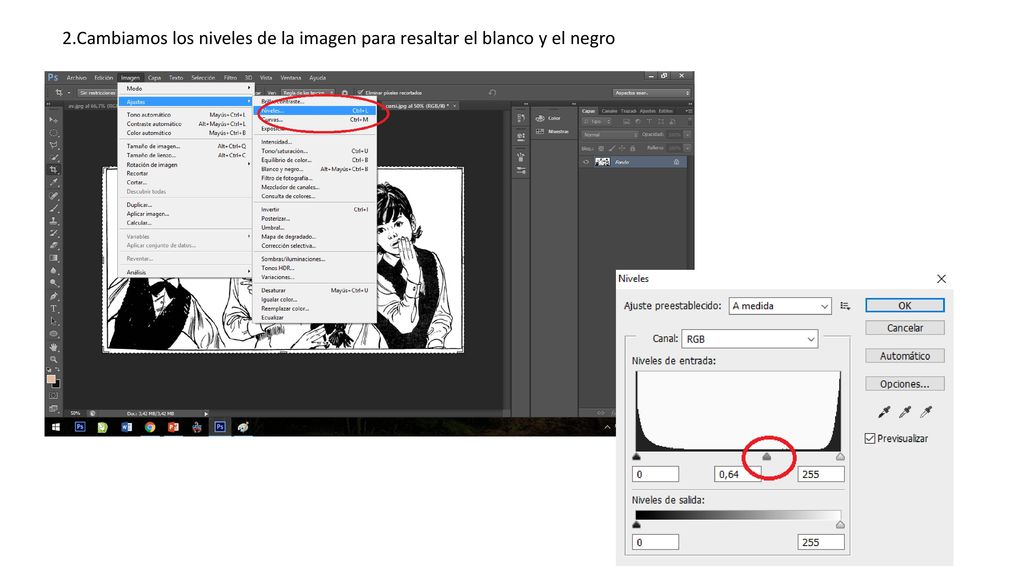Click the output levels 255 field

[x=821, y=542]
